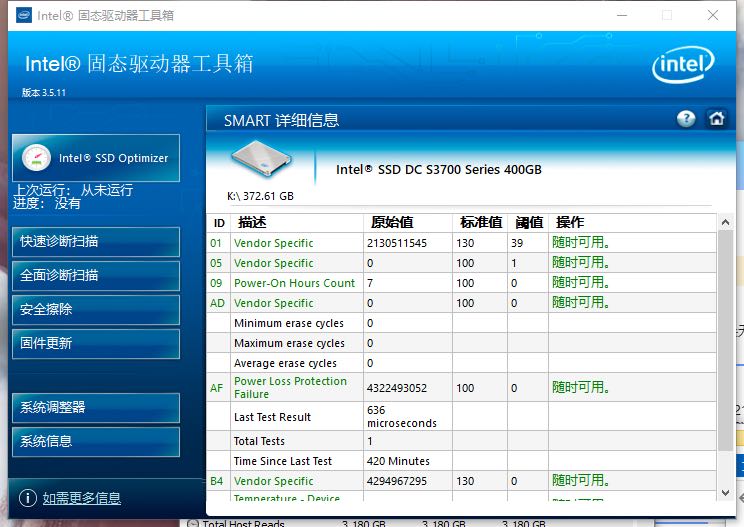Screen dimensions: 744x527
Task: Run Intel SSD Optimizer
Action: [x=96, y=158]
